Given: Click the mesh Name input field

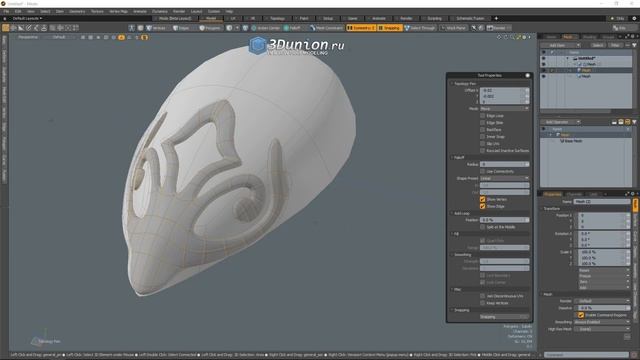Looking at the screenshot, I should (602, 202).
